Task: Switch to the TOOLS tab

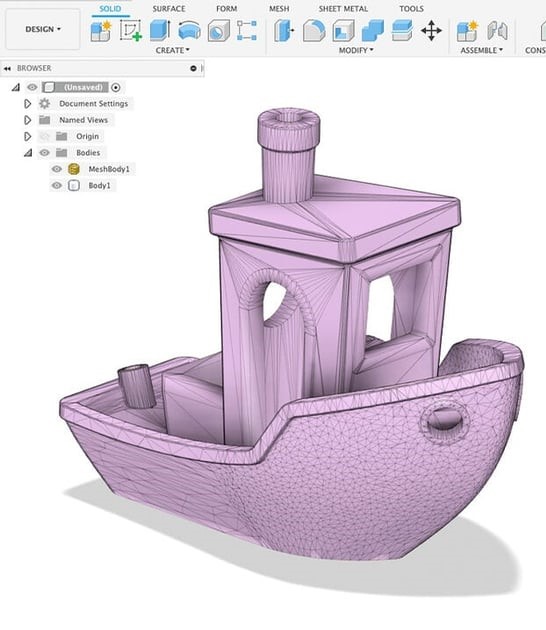Action: click(411, 9)
